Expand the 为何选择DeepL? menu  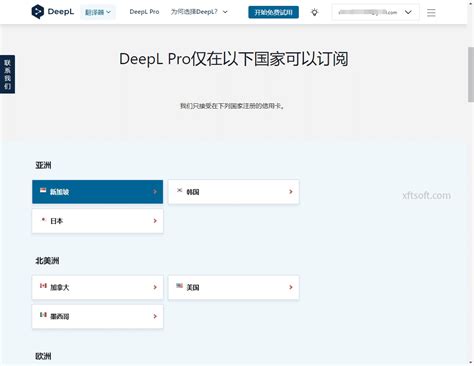[x=199, y=12]
